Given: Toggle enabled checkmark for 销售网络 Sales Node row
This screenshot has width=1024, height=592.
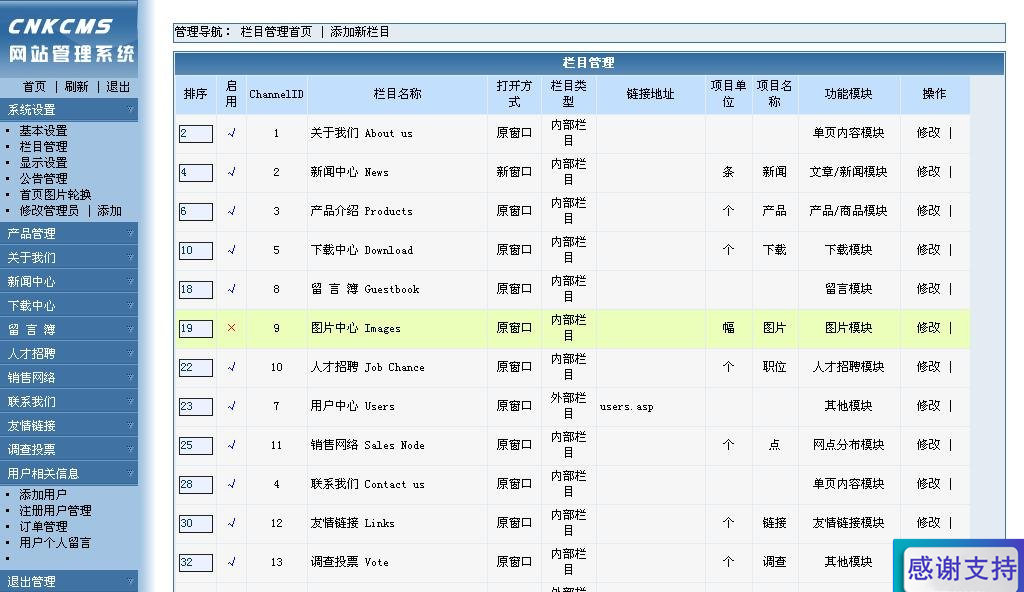Looking at the screenshot, I should 231,445.
